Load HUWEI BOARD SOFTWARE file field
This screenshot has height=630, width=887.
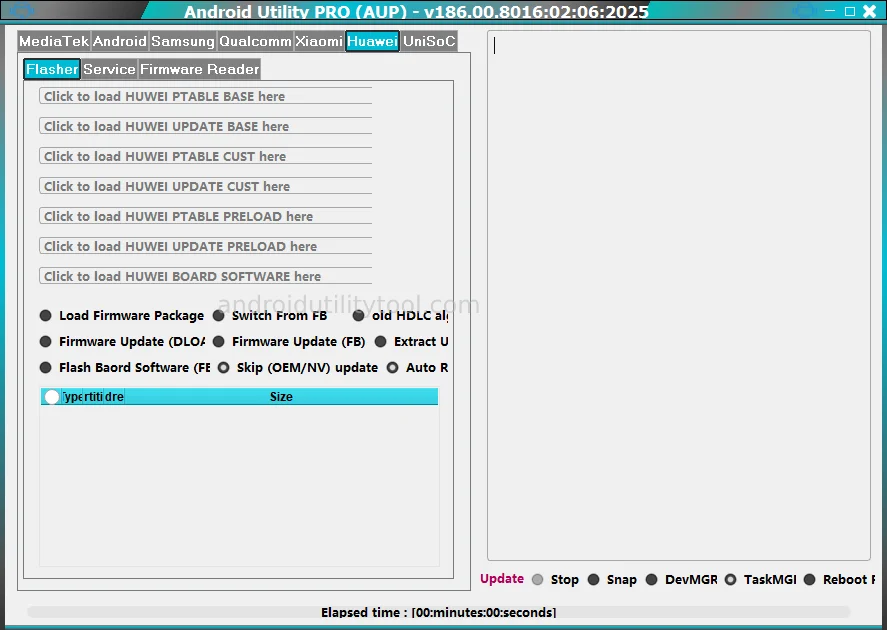click(x=205, y=276)
